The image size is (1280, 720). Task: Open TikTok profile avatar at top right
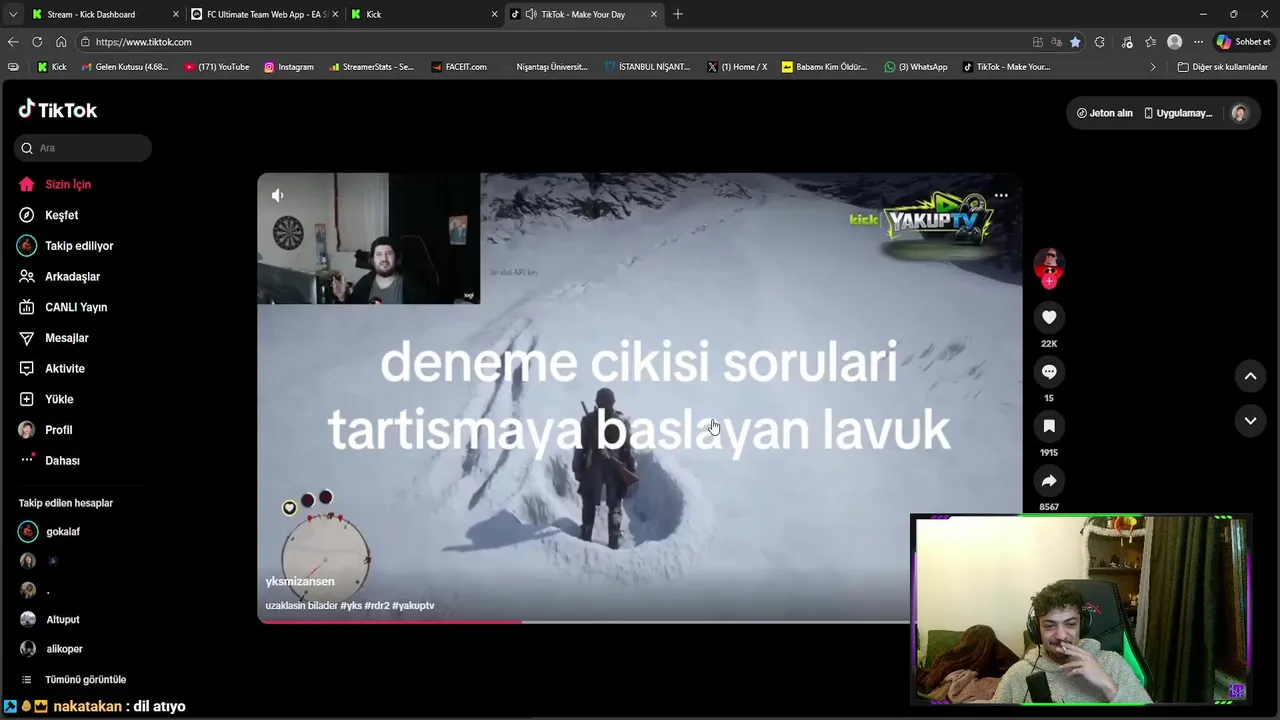tap(1240, 113)
